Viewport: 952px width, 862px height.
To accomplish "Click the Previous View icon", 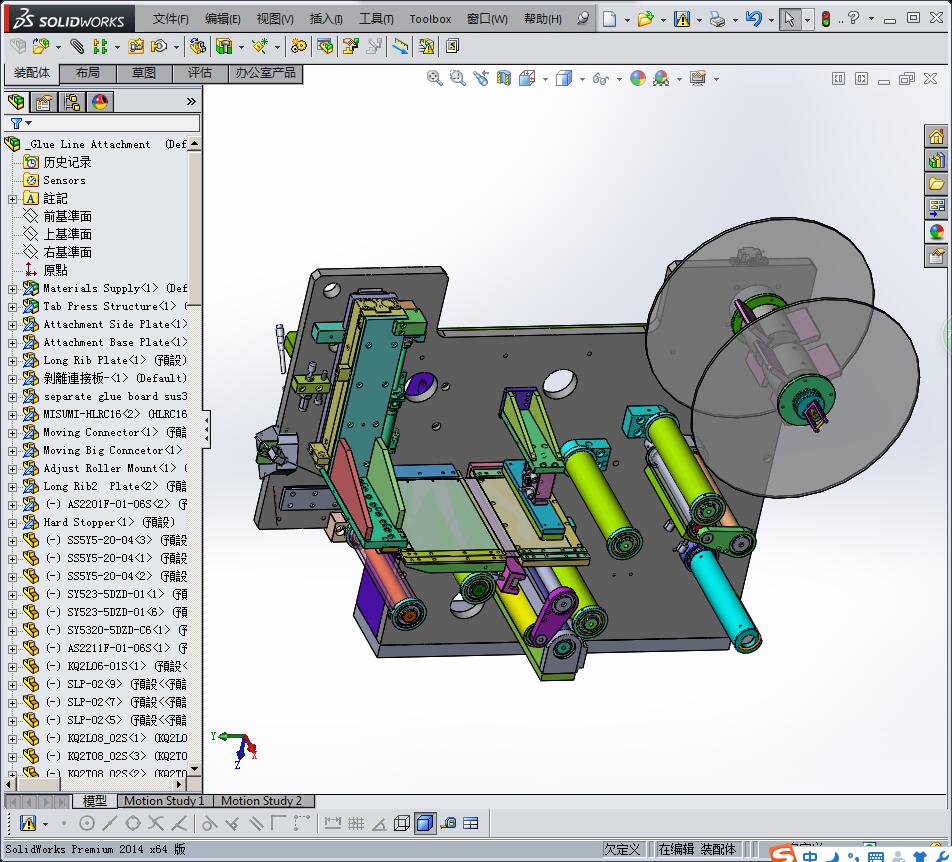I will coord(481,78).
